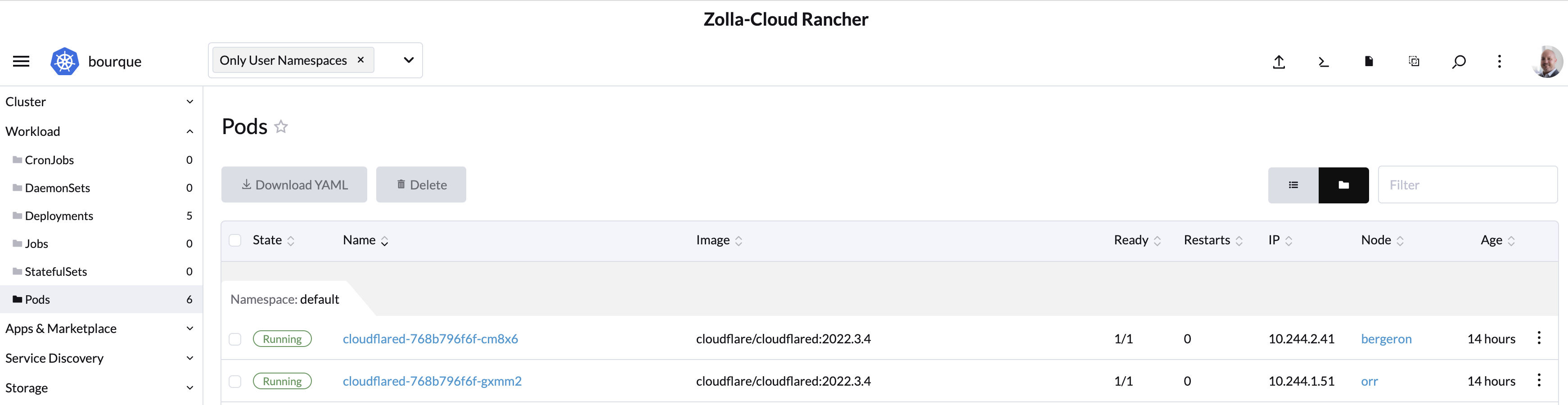Open row actions menu for cloudflared-768b796f6f-cm8x6
This screenshot has height=405, width=1568.
tap(1540, 338)
